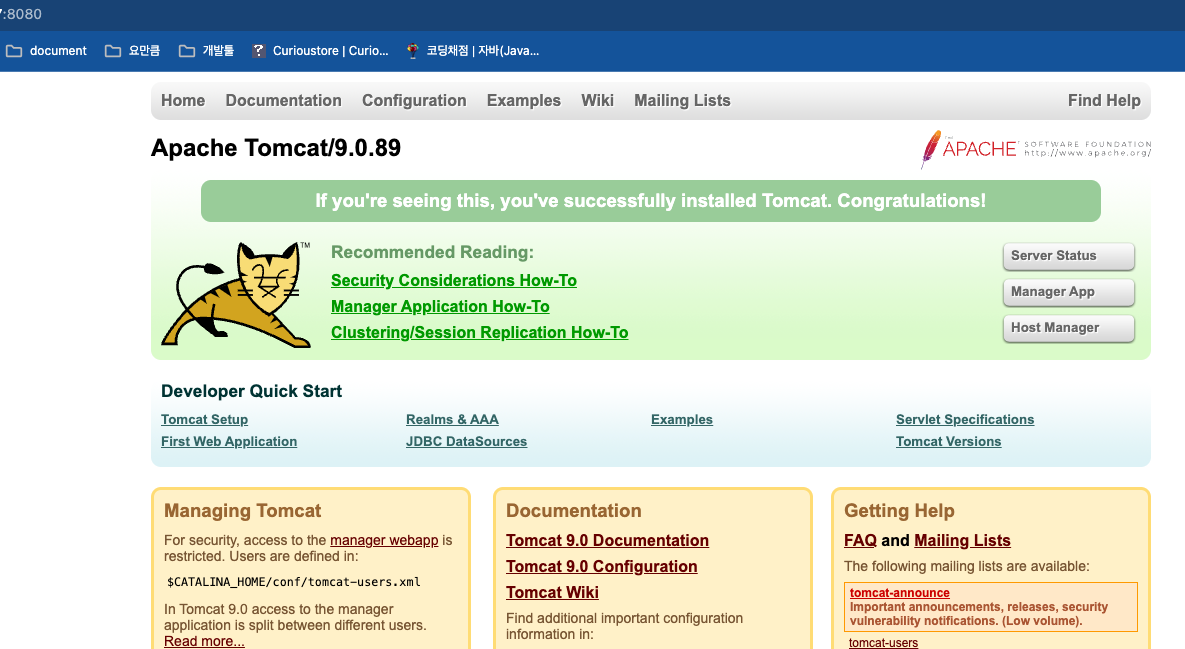The image size is (1185, 649).
Task: Open the Tomcat Versions link
Action: (948, 441)
